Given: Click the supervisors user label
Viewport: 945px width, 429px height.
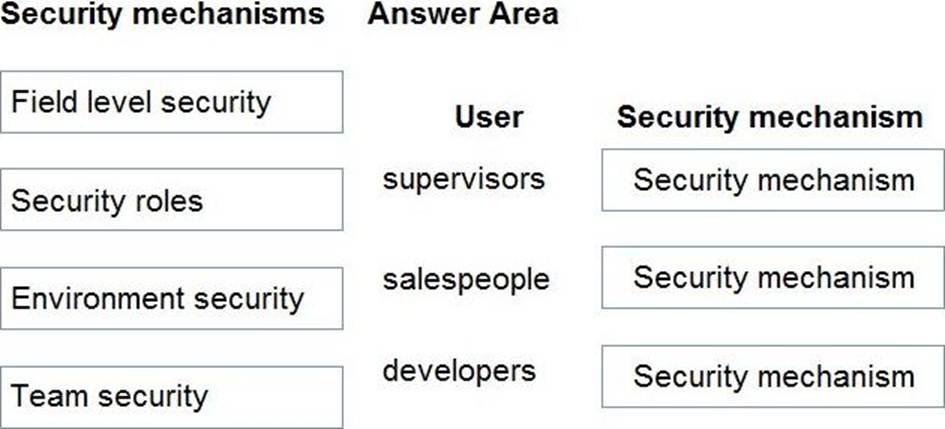Looking at the screenshot, I should point(463,179).
